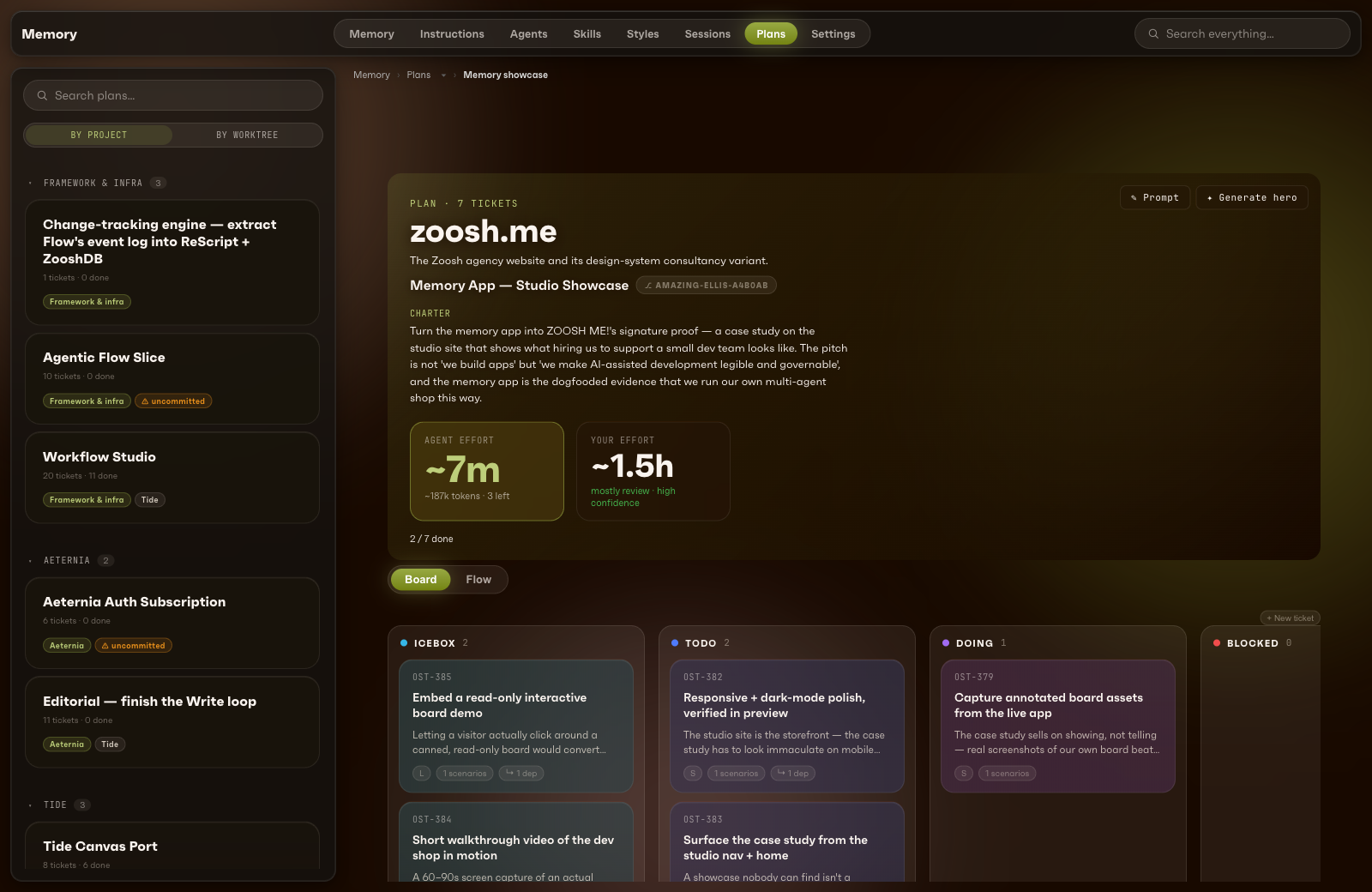1372x892 pixels.
Task: Click the S size badge on OST-382
Action: 693,774
